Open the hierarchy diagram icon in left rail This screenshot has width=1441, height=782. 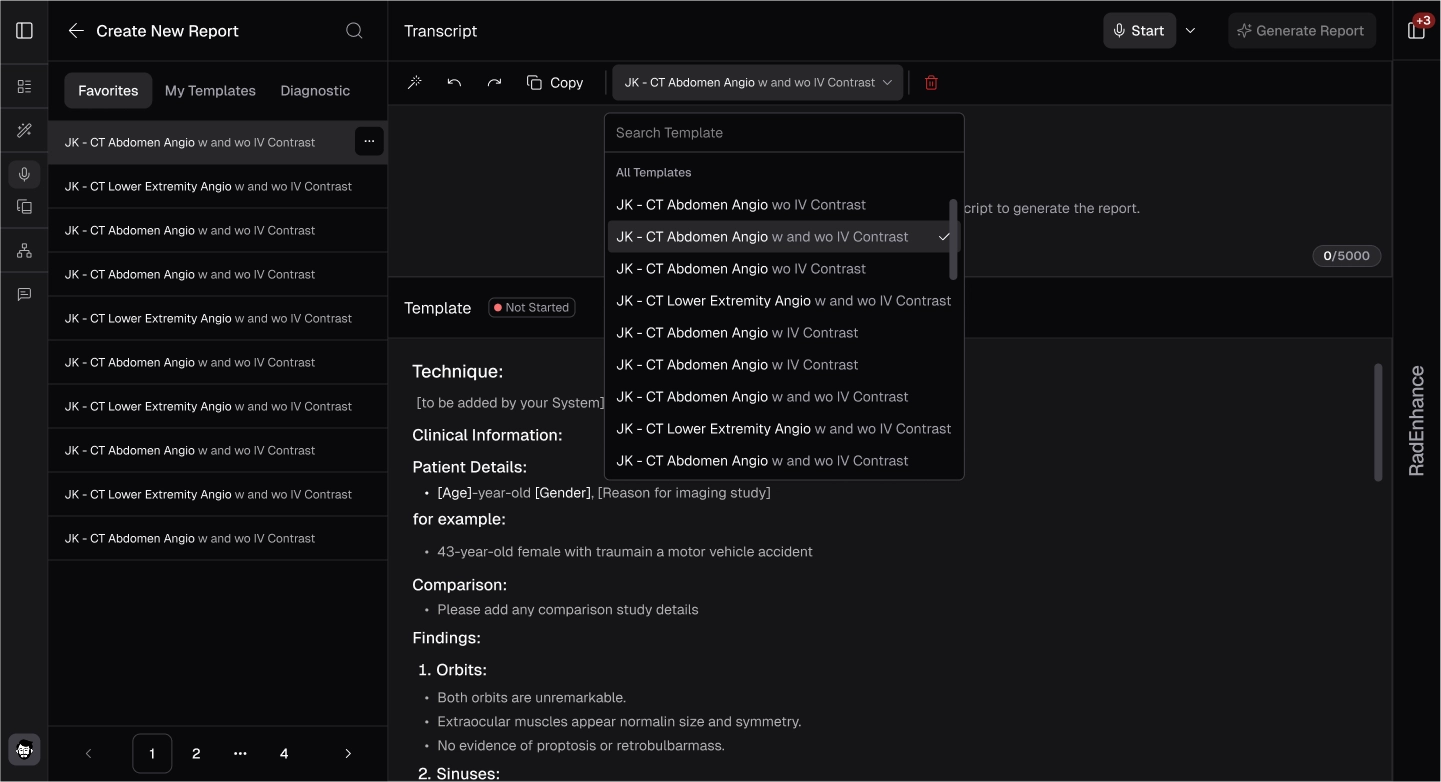(25, 250)
